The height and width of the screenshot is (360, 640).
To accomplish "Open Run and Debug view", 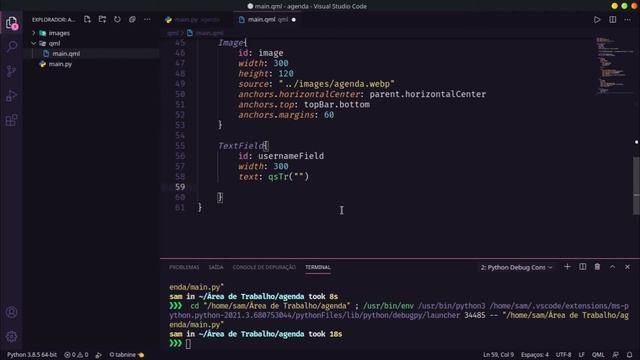I will [x=11, y=96].
